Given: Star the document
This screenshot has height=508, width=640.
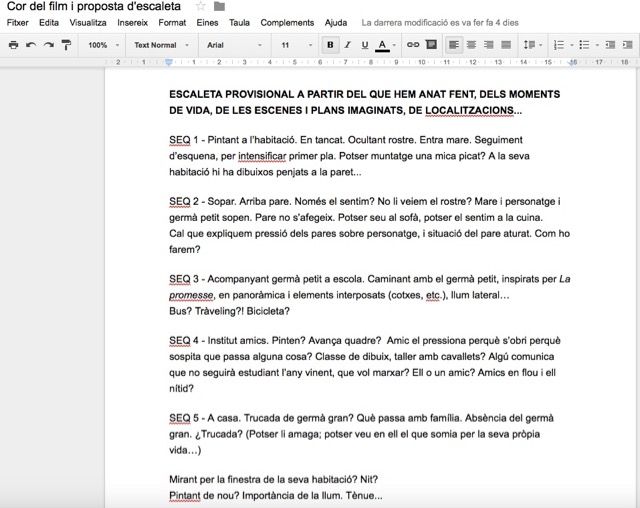Looking at the screenshot, I should pyautogui.click(x=200, y=6).
